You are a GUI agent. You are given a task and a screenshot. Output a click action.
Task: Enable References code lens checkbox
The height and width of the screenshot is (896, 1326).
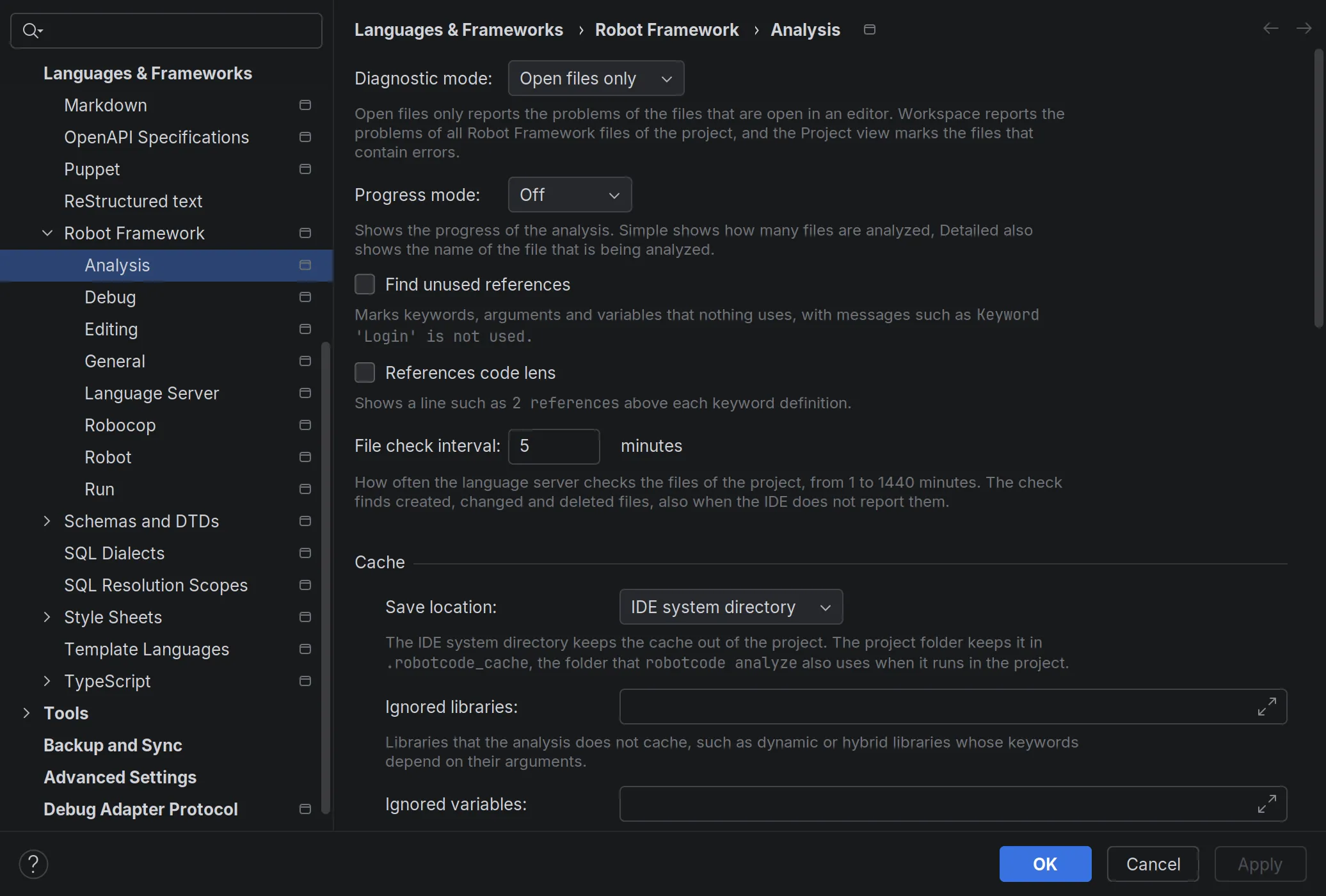click(365, 372)
